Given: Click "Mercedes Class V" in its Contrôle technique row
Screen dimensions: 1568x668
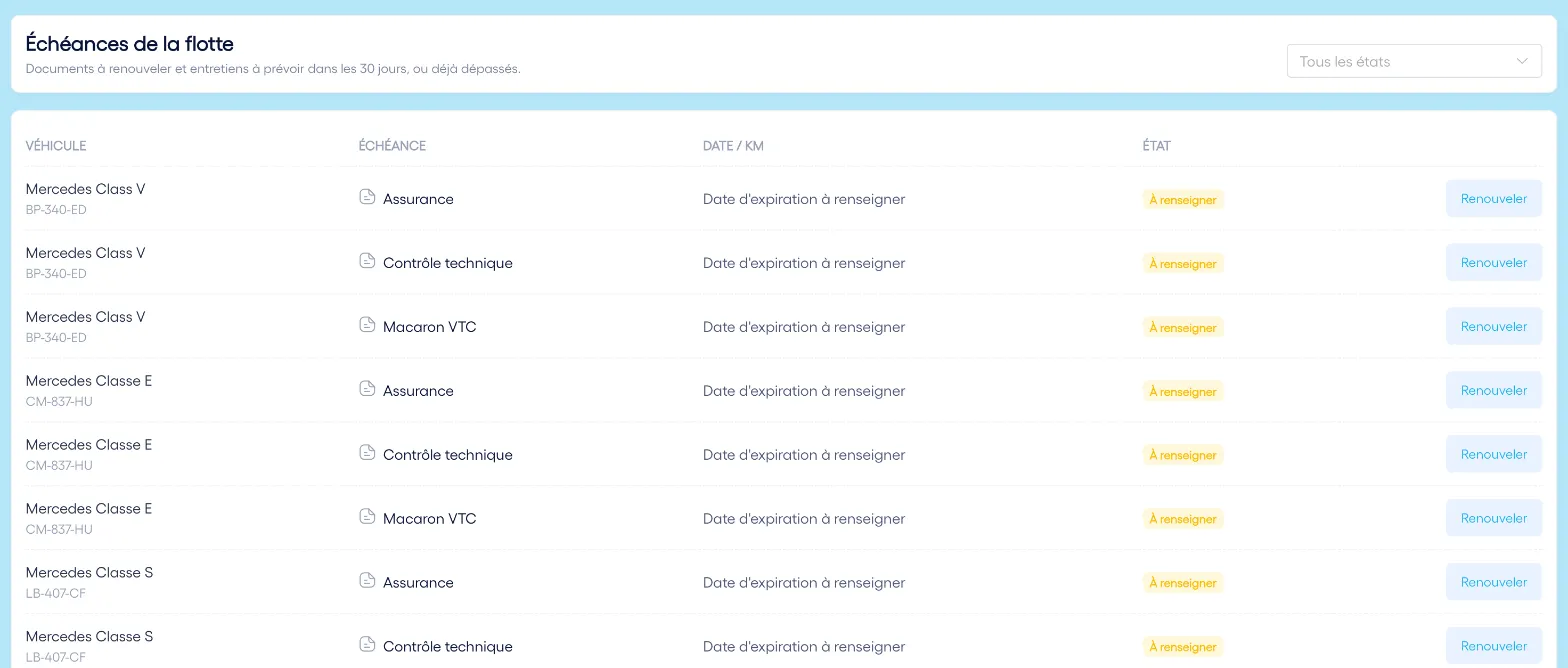Looking at the screenshot, I should (x=86, y=253).
